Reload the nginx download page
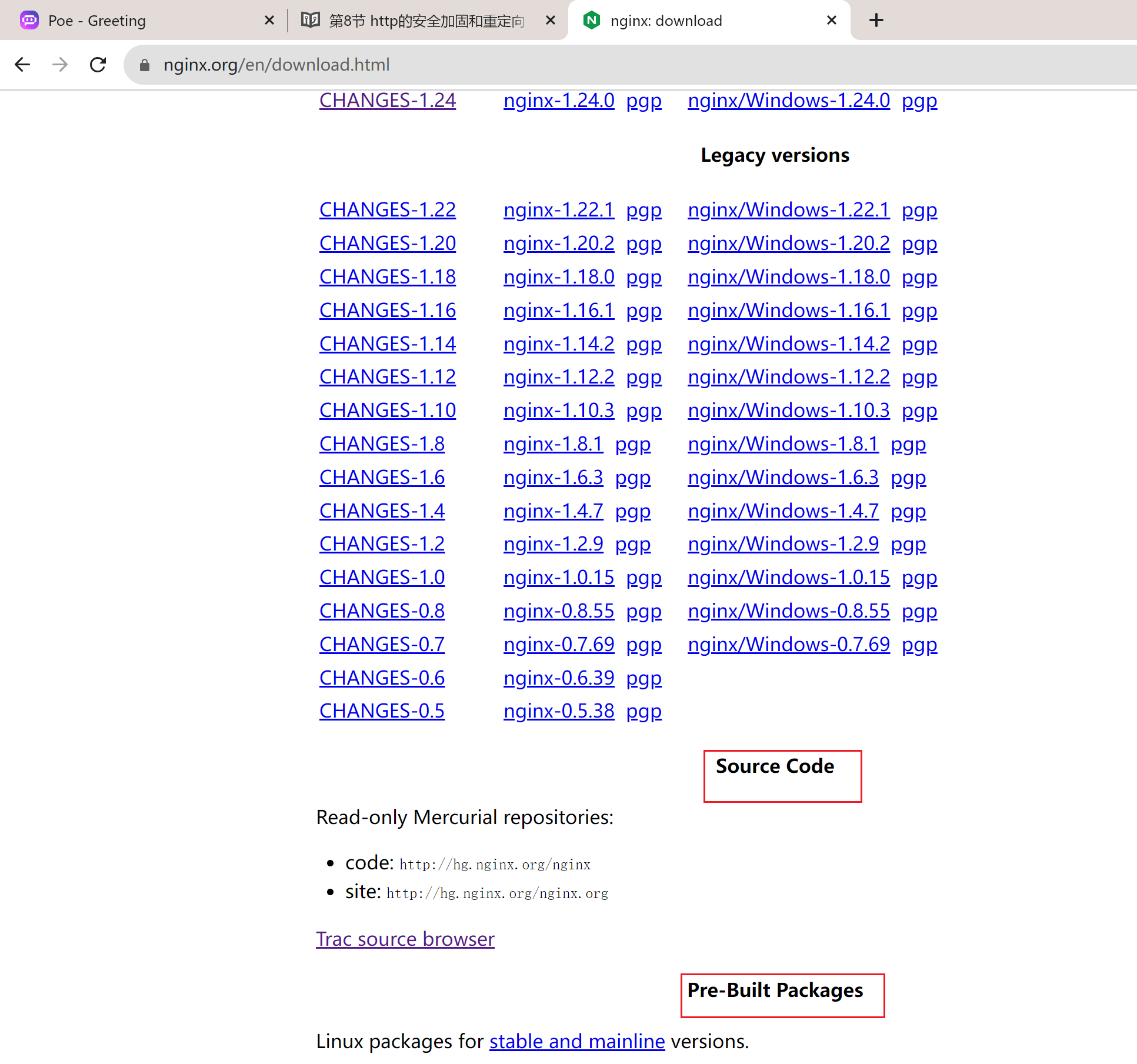 pos(98,64)
